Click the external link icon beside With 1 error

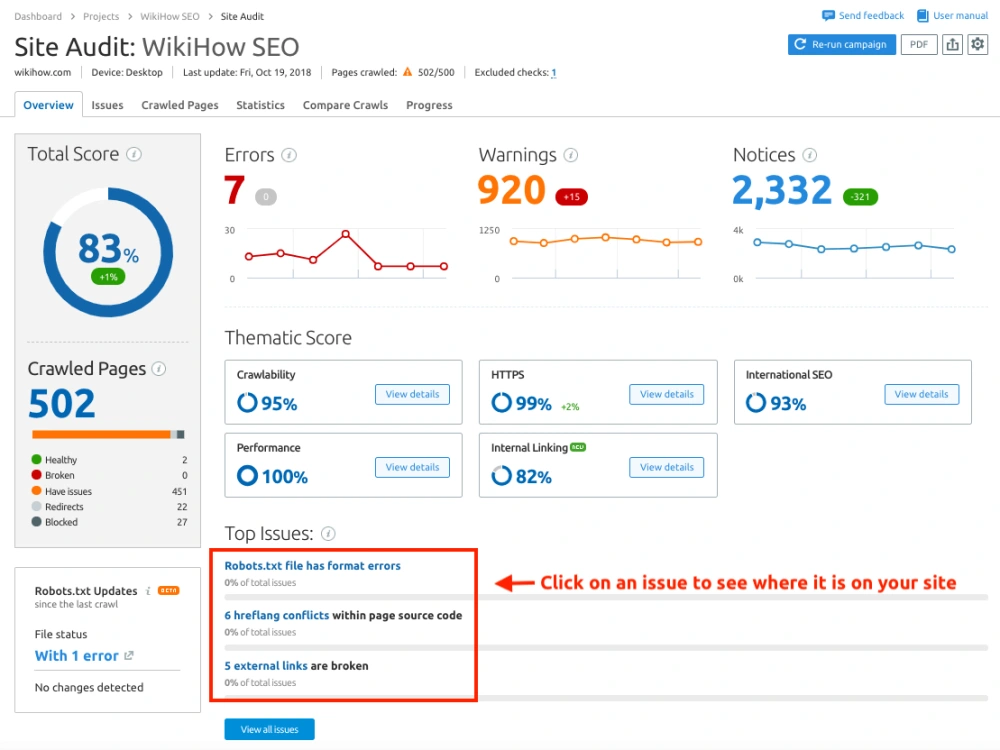pyautogui.click(x=129, y=656)
